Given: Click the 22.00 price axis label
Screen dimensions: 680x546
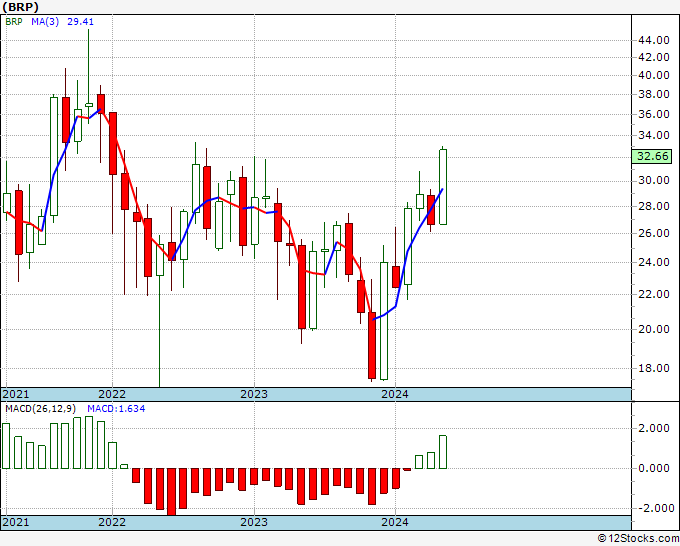Looking at the screenshot, I should point(654,294).
